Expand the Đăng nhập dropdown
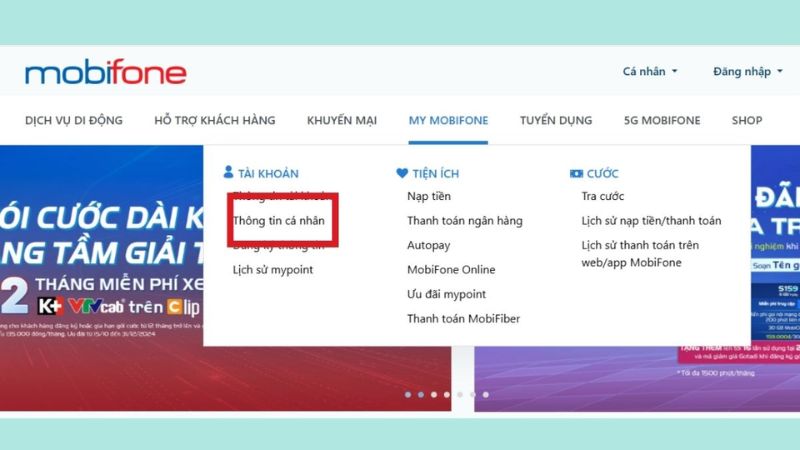 coord(747,72)
